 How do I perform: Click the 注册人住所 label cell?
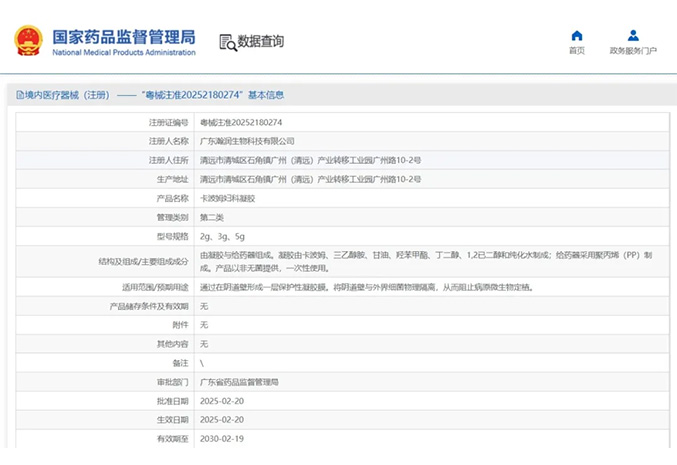(105, 160)
